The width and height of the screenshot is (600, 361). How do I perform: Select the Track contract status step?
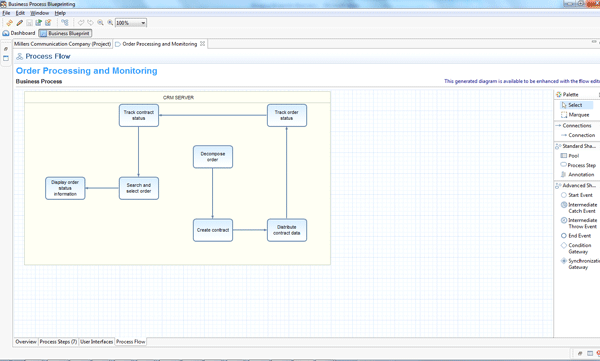point(139,115)
